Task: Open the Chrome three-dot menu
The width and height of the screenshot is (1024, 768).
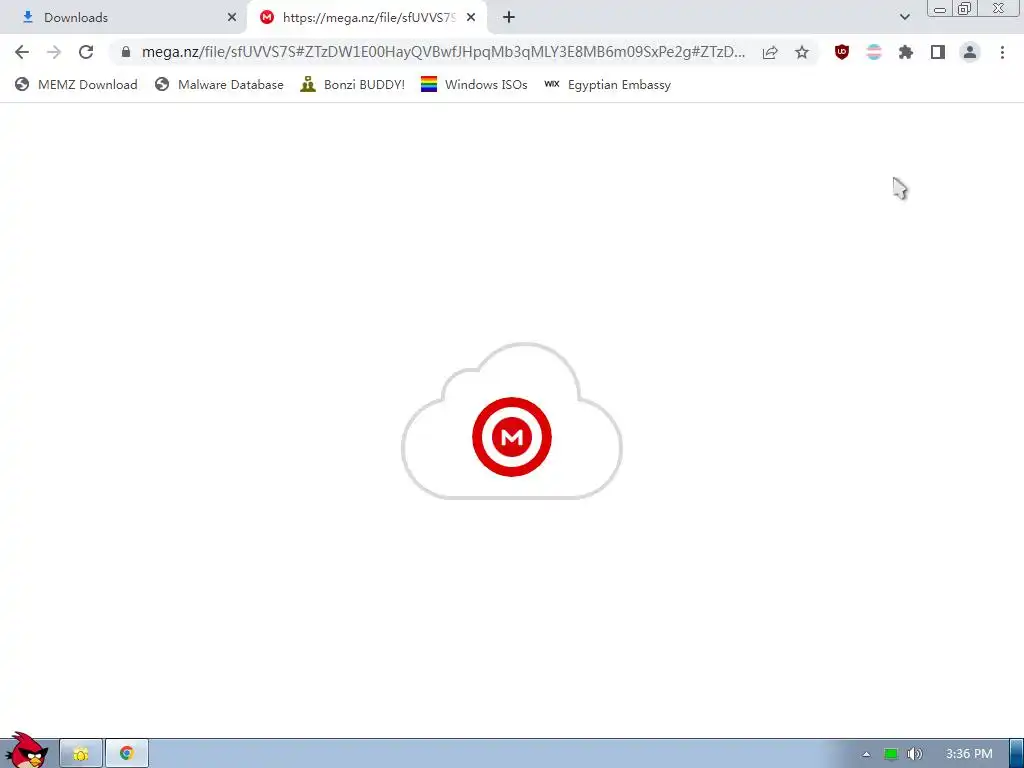Action: [1002, 52]
